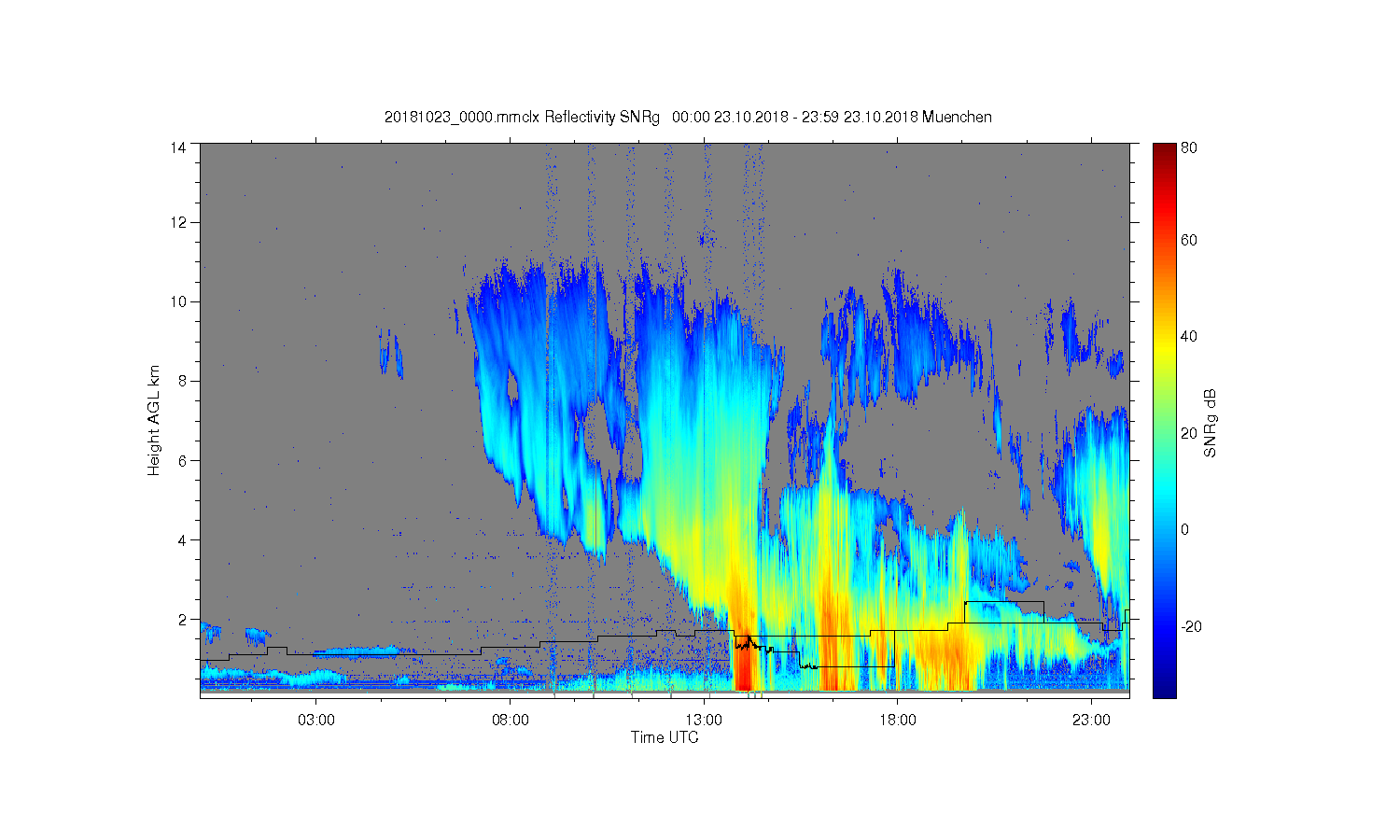This screenshot has height=840, width=1400.
Task: Click the 20 dB colorbar value
Action: pyautogui.click(x=1189, y=433)
